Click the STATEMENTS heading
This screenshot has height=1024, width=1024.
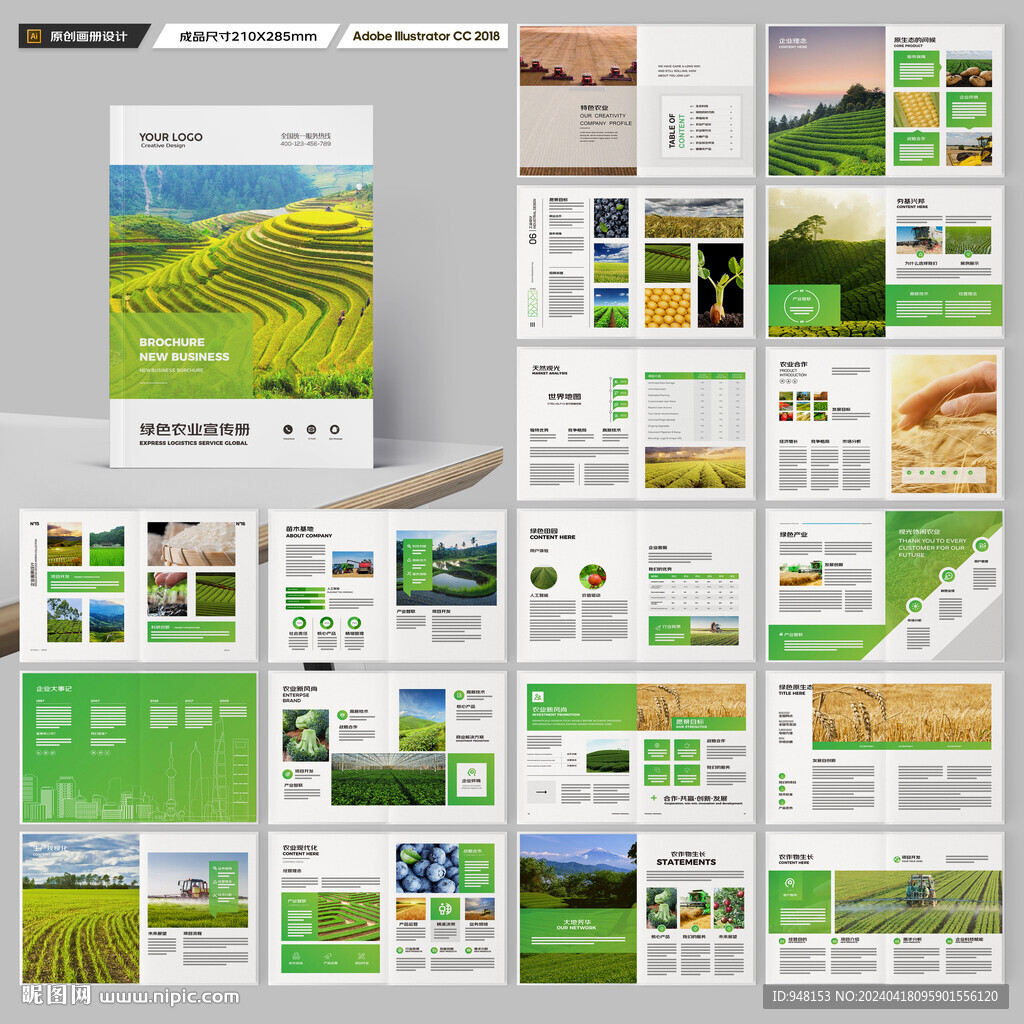(x=686, y=862)
